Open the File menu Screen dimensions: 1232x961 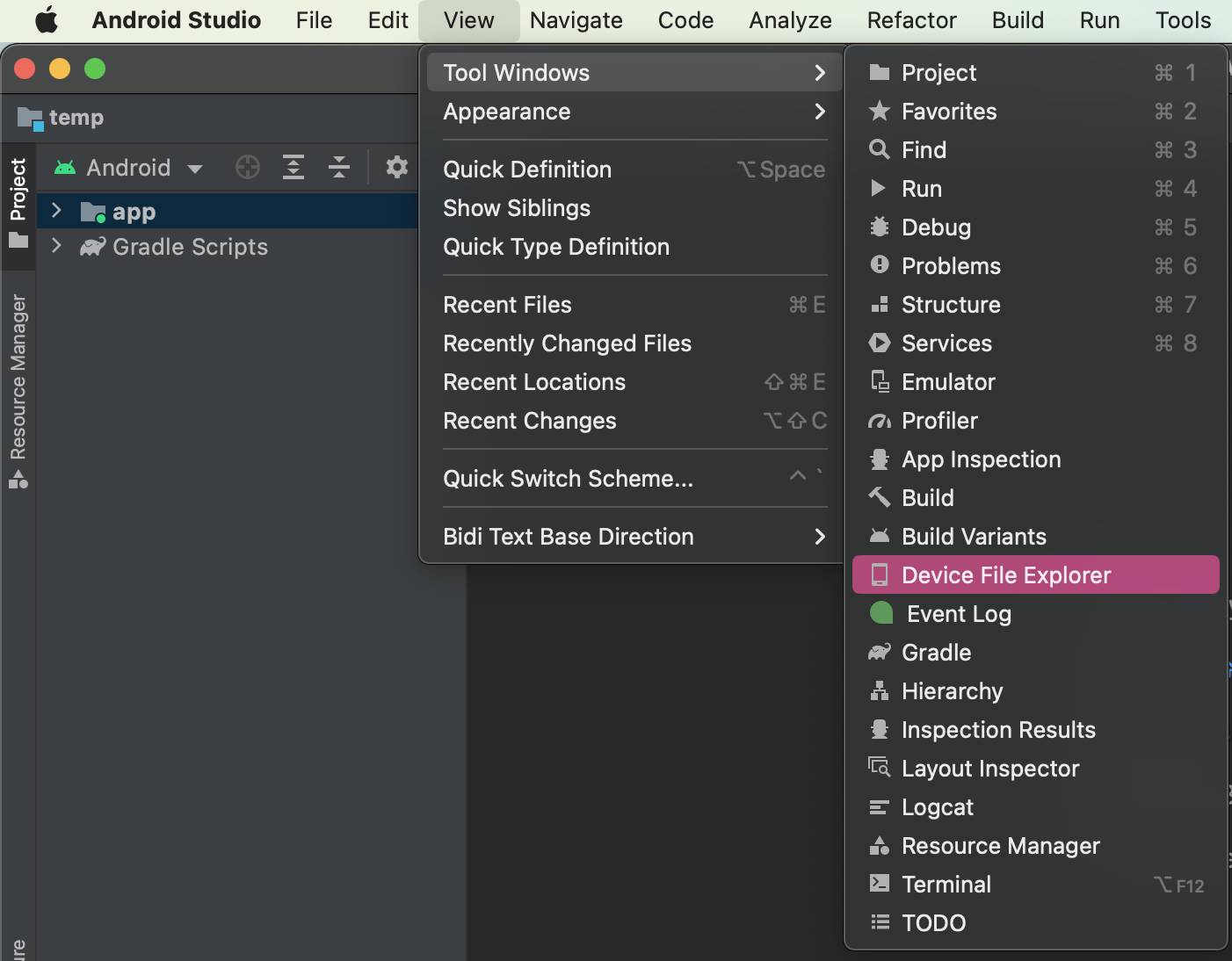tap(314, 20)
